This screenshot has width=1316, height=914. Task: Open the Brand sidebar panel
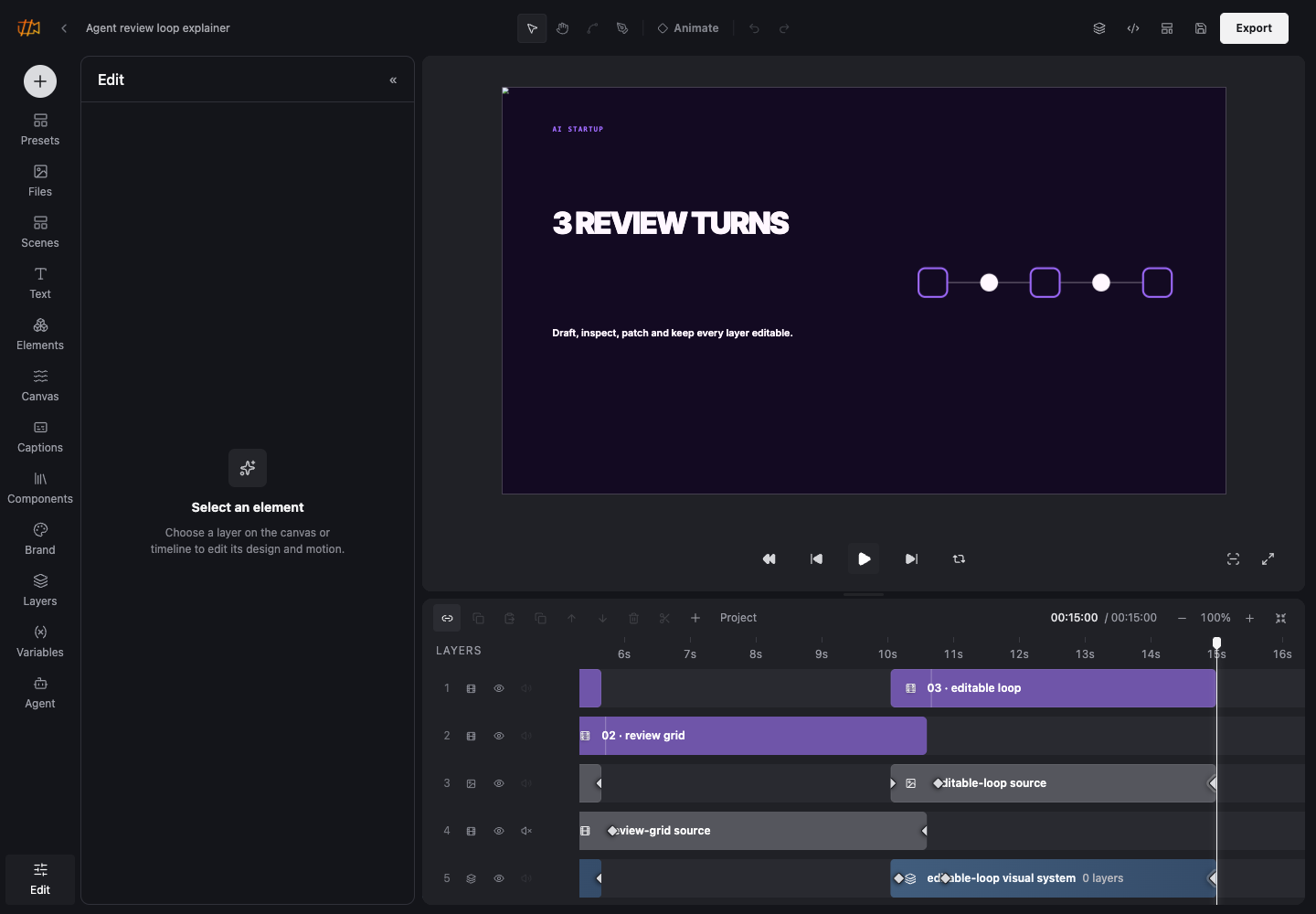pyautogui.click(x=40, y=539)
